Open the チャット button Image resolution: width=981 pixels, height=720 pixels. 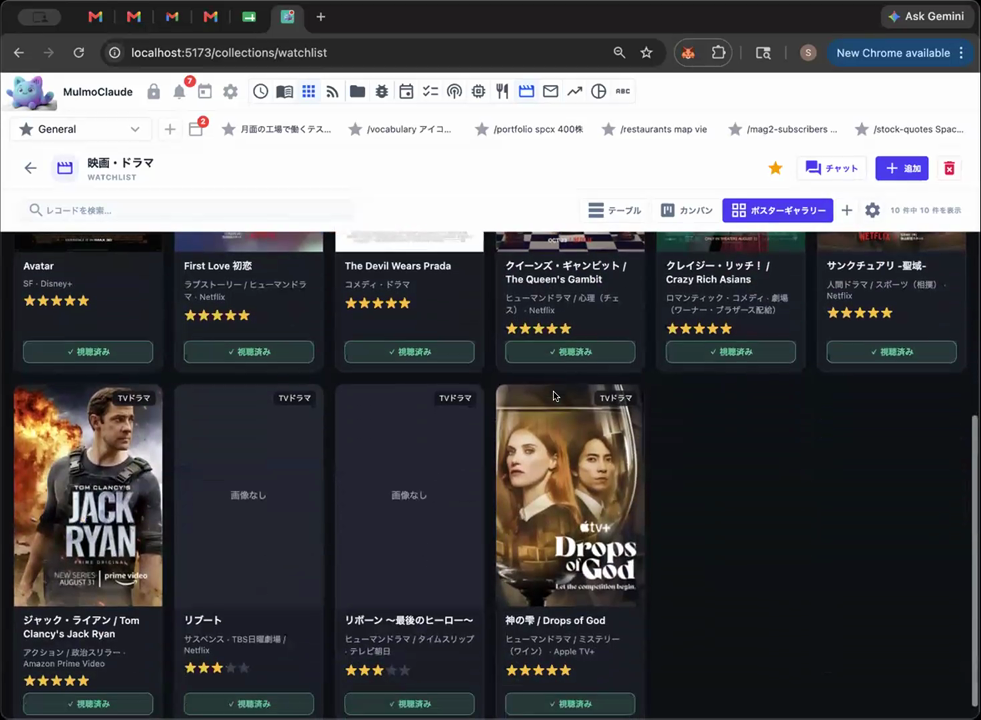point(831,168)
